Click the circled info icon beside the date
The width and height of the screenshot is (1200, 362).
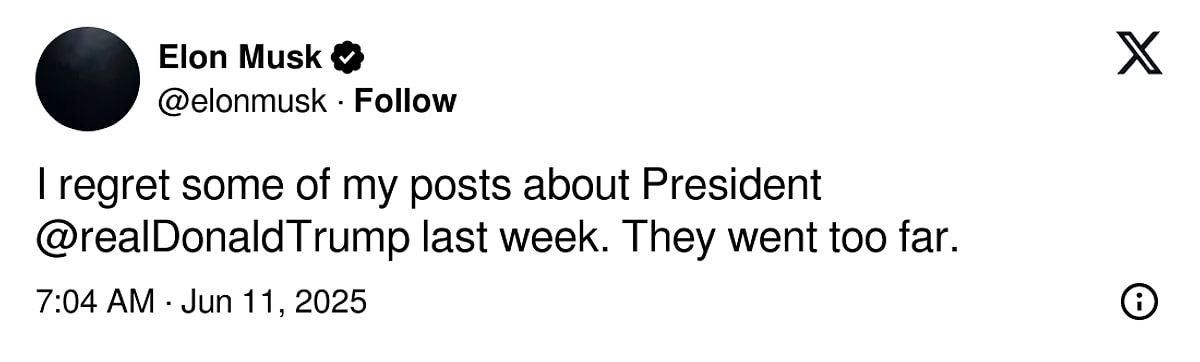coord(1140,301)
